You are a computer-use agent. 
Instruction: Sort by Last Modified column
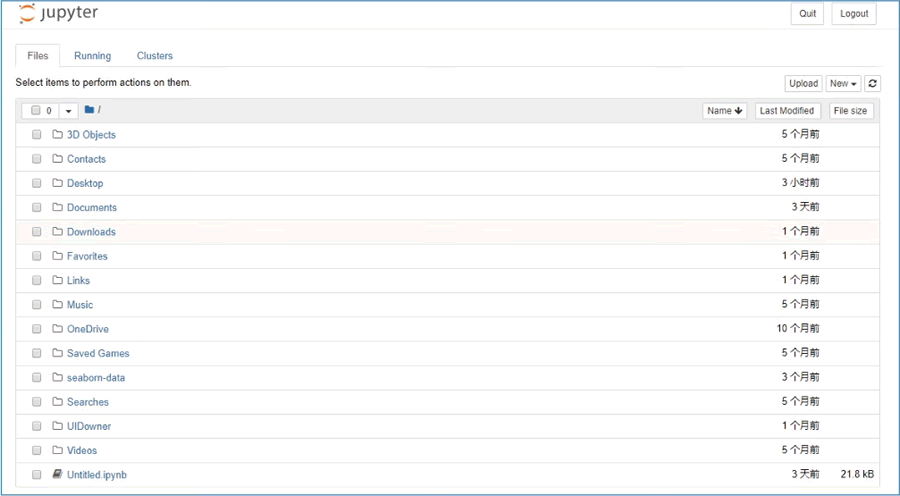pos(787,111)
